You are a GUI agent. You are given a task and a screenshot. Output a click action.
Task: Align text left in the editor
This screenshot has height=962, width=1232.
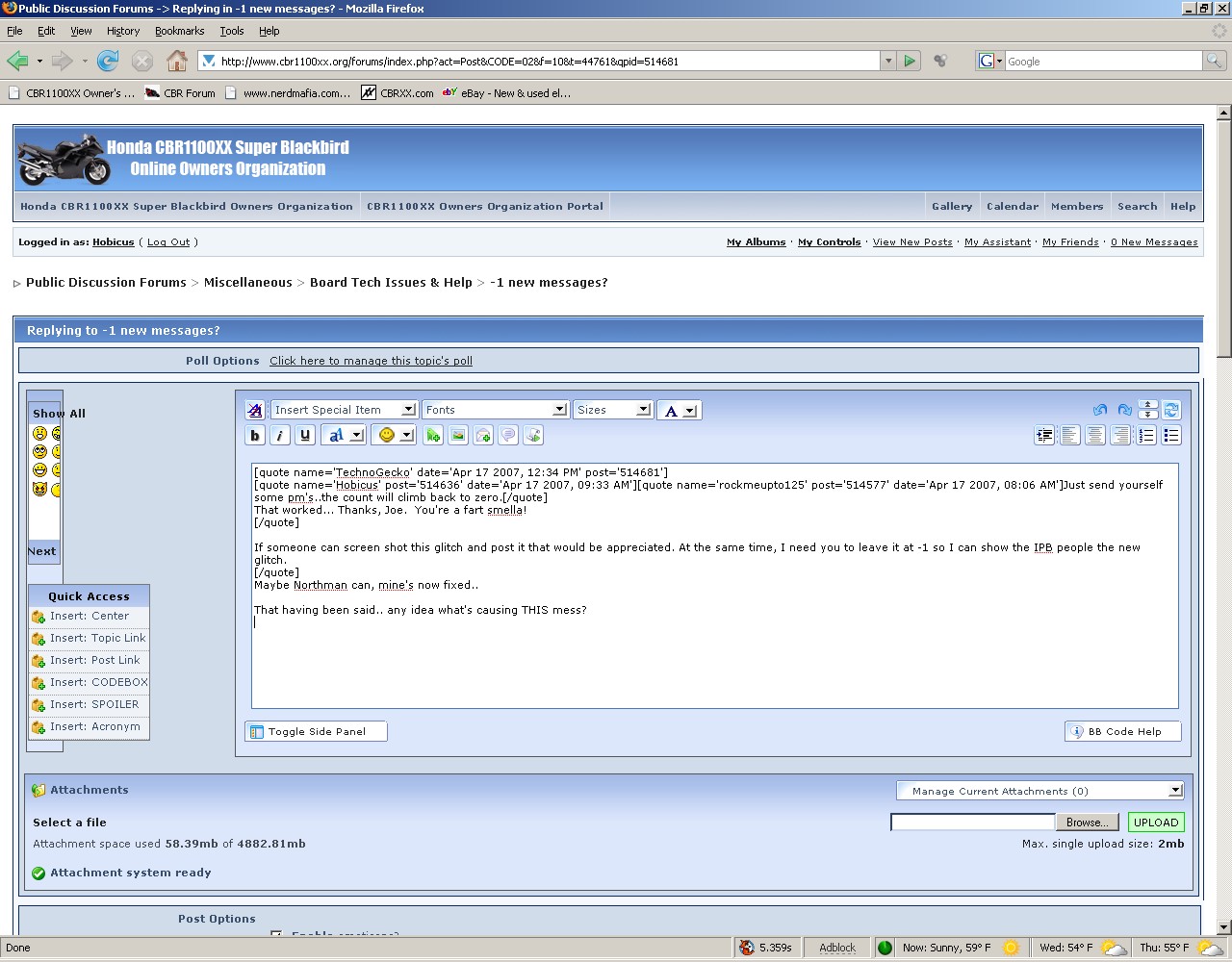pyautogui.click(x=1070, y=436)
